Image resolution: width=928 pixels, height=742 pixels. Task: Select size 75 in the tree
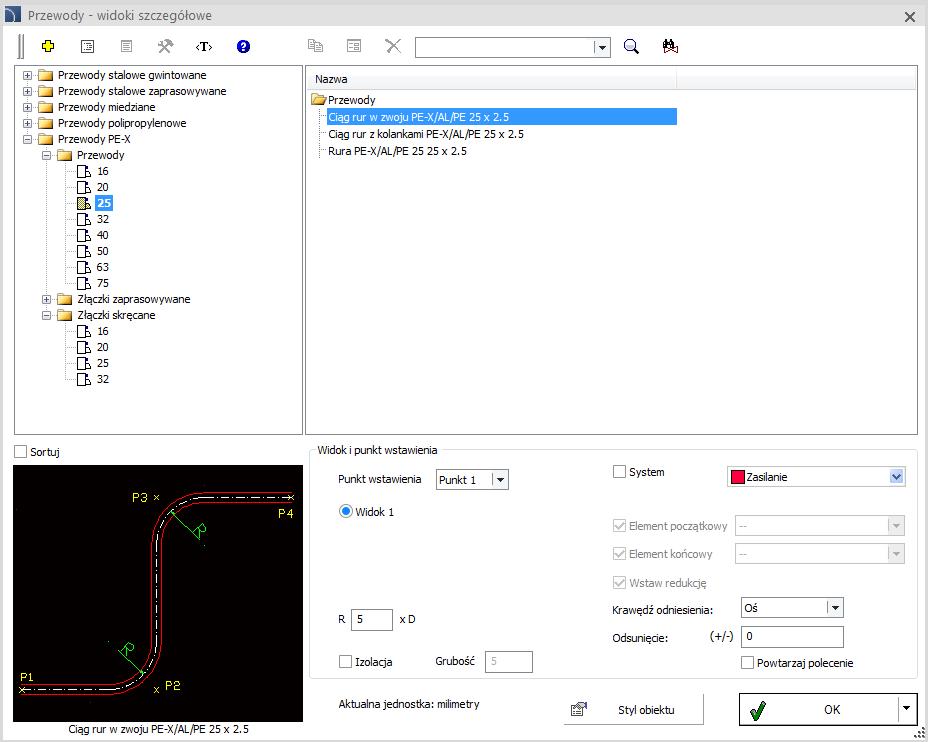[102, 283]
